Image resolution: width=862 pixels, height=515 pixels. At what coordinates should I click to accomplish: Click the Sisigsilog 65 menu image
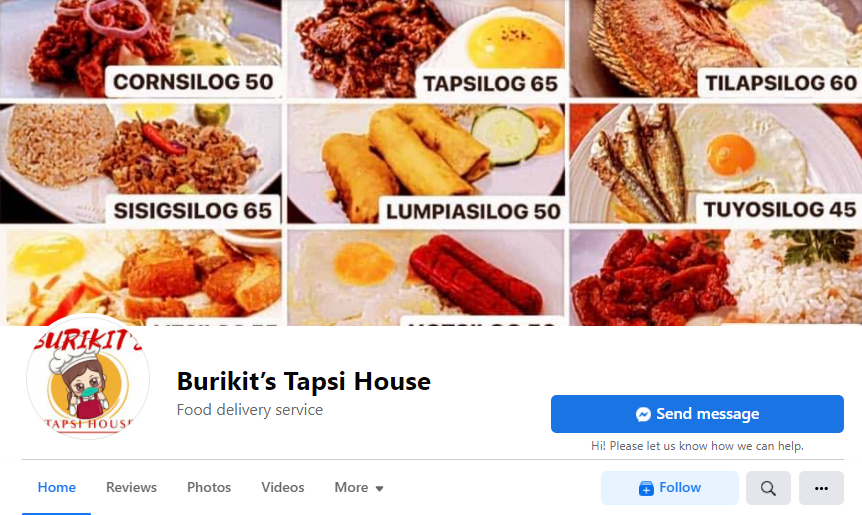click(141, 164)
